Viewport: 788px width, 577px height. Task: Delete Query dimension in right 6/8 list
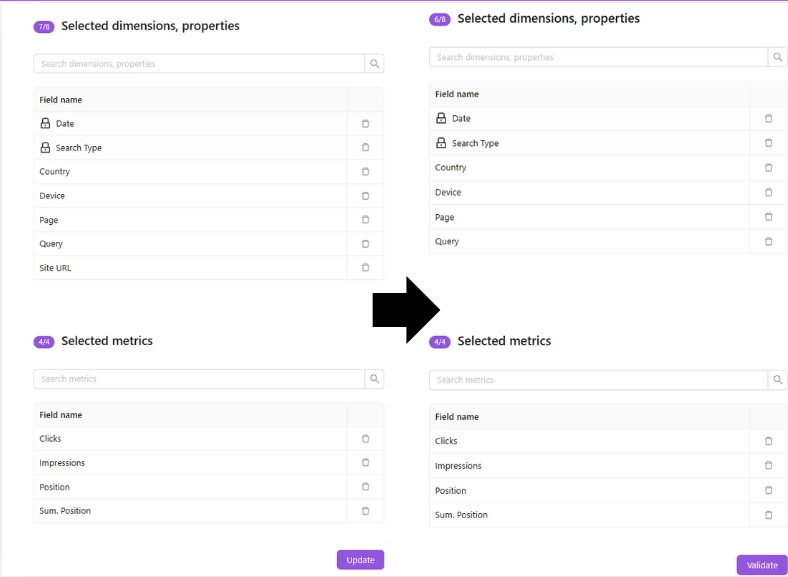pos(768,241)
